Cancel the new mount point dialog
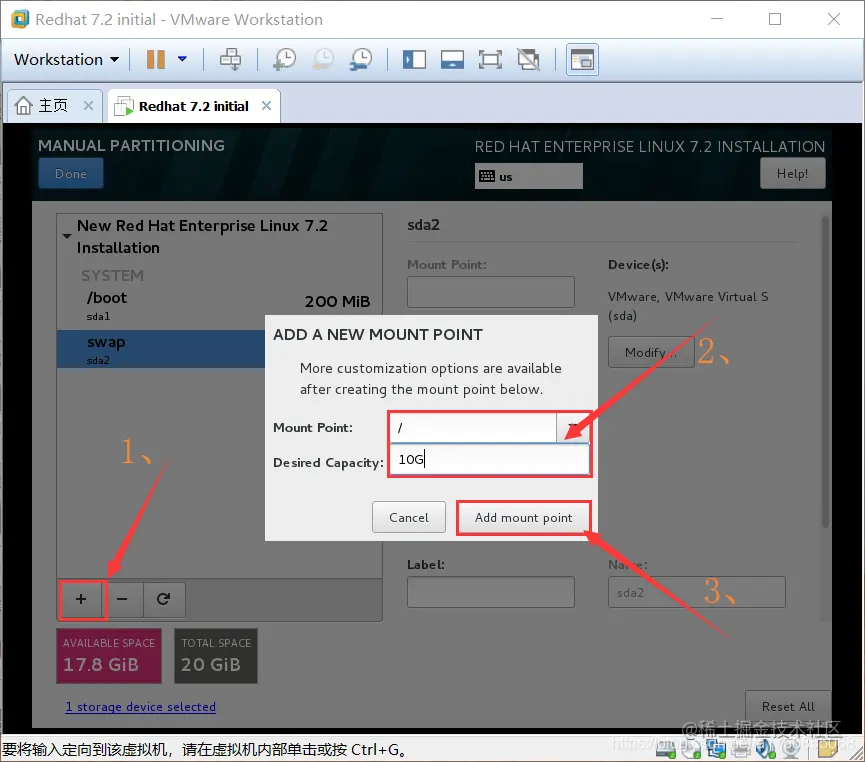This screenshot has width=865, height=762. pyautogui.click(x=409, y=518)
